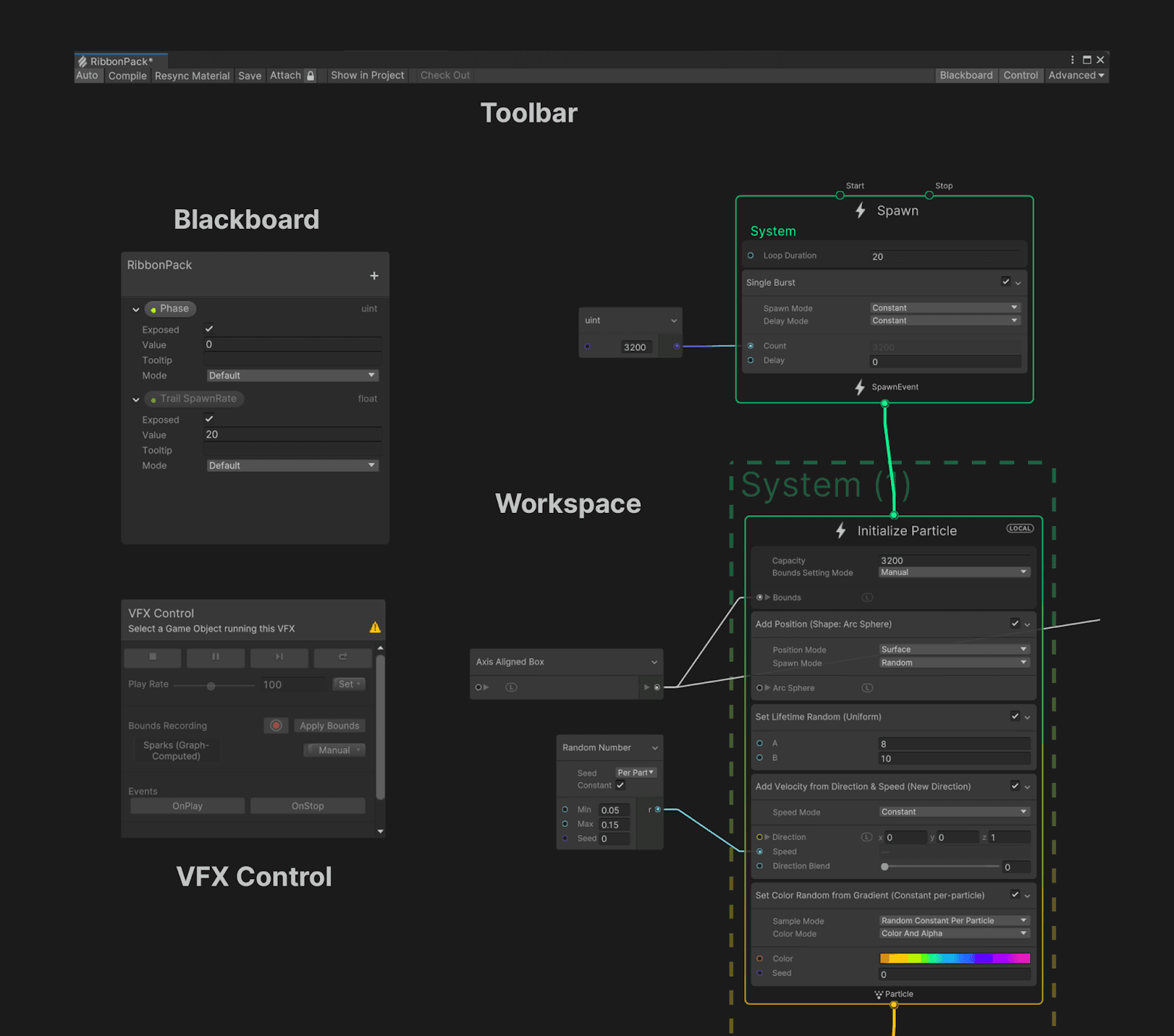Open the Mode dropdown for Trail SpawnRate

coord(292,464)
